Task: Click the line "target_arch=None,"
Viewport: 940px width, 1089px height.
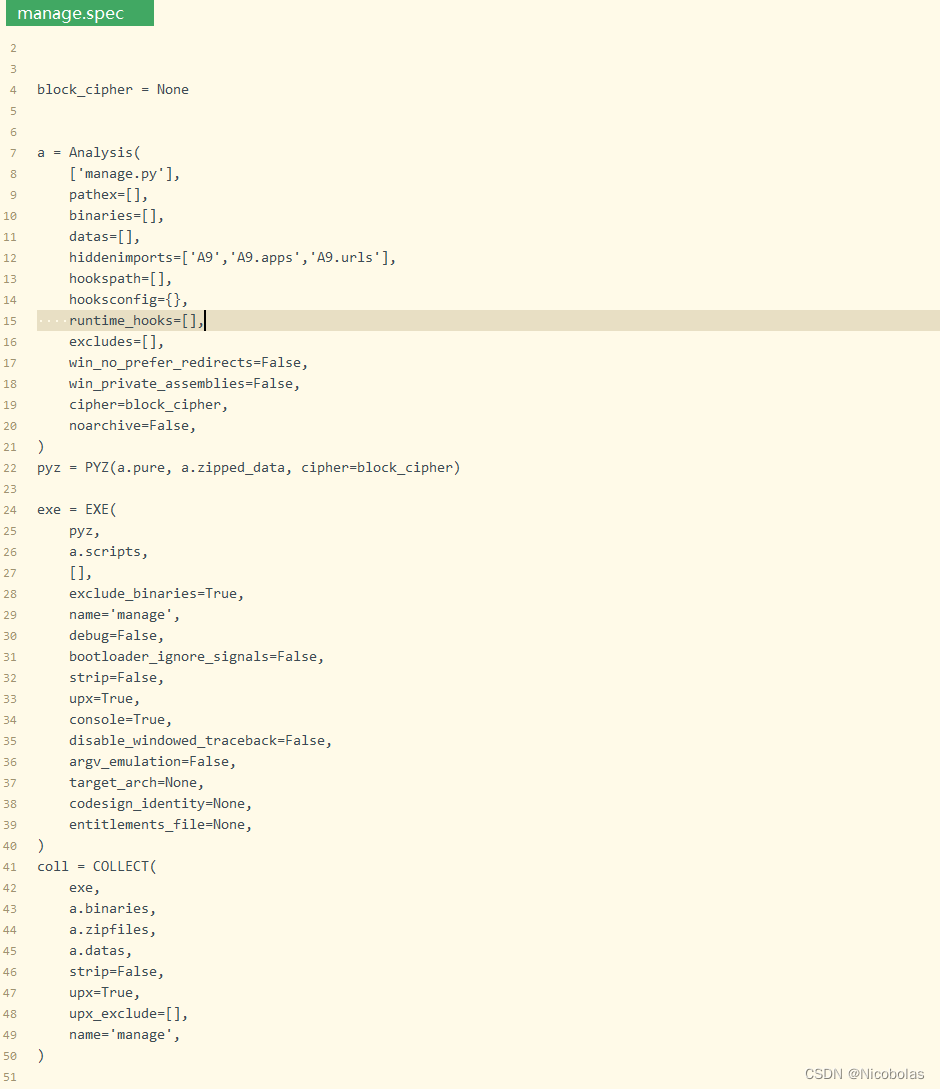Action: (x=136, y=783)
